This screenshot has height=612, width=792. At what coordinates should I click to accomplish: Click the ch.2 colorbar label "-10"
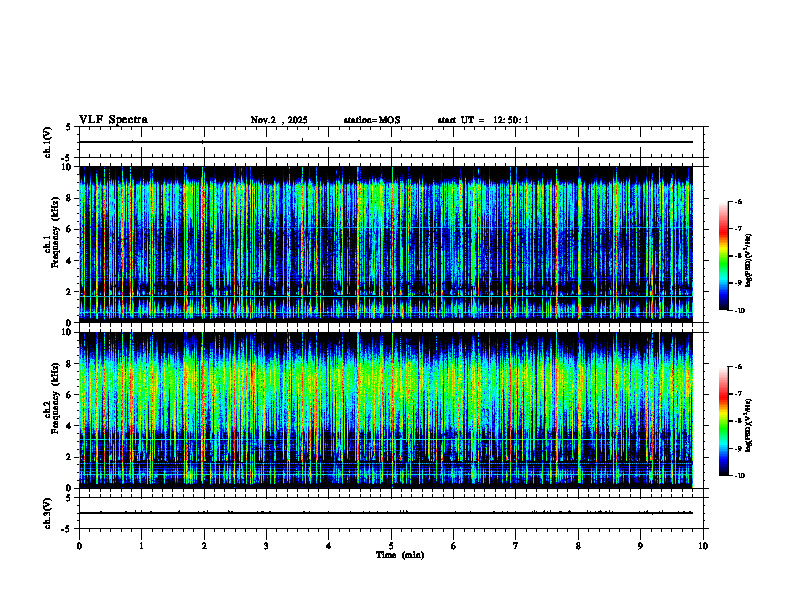tap(739, 476)
